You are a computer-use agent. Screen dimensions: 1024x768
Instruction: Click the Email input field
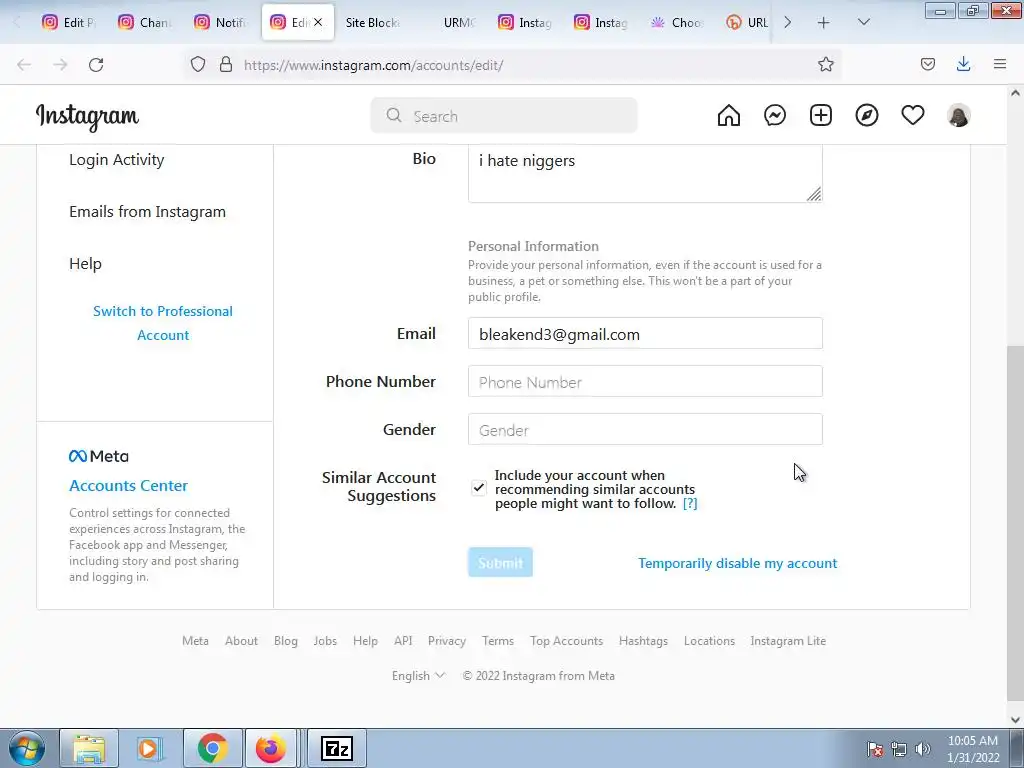click(645, 334)
